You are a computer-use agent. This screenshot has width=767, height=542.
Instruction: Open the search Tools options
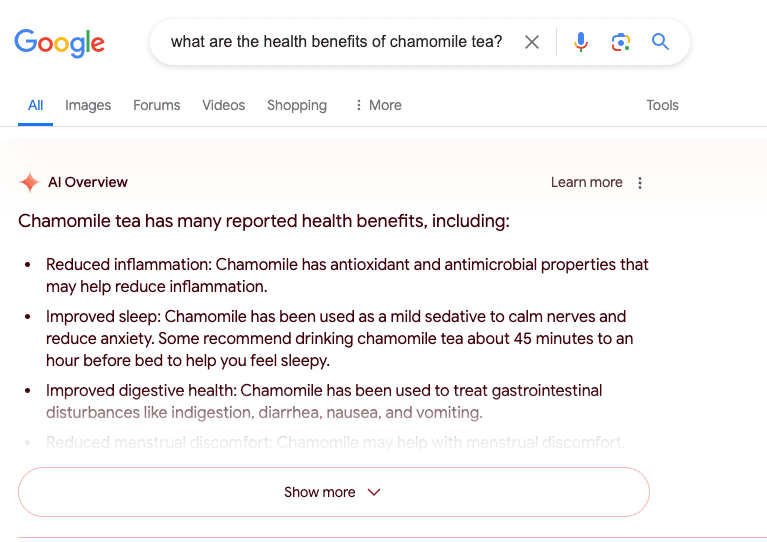662,105
